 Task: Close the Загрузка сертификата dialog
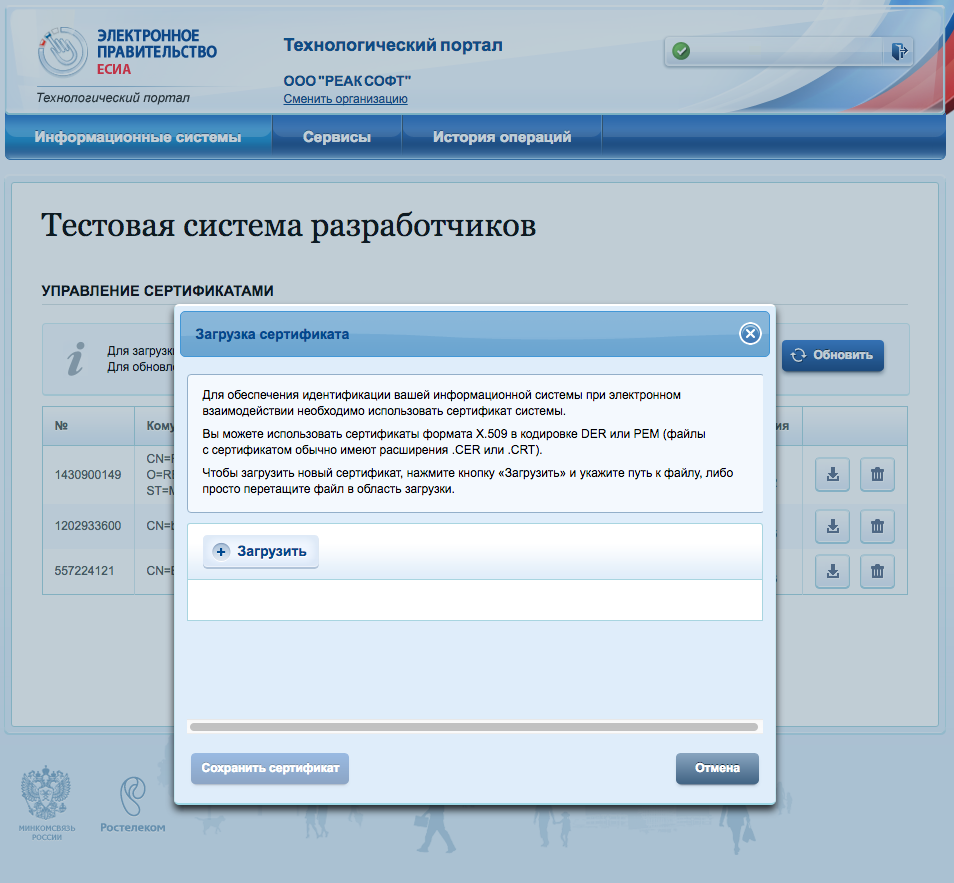coord(750,334)
